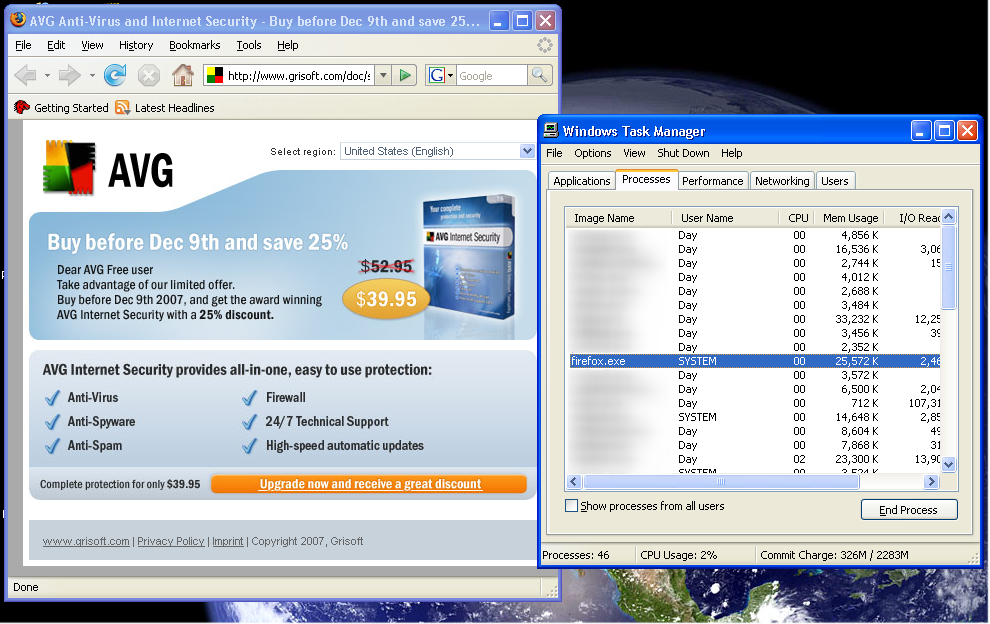Open the Firefox Tools menu
This screenshot has height=624, width=990.
[249, 45]
